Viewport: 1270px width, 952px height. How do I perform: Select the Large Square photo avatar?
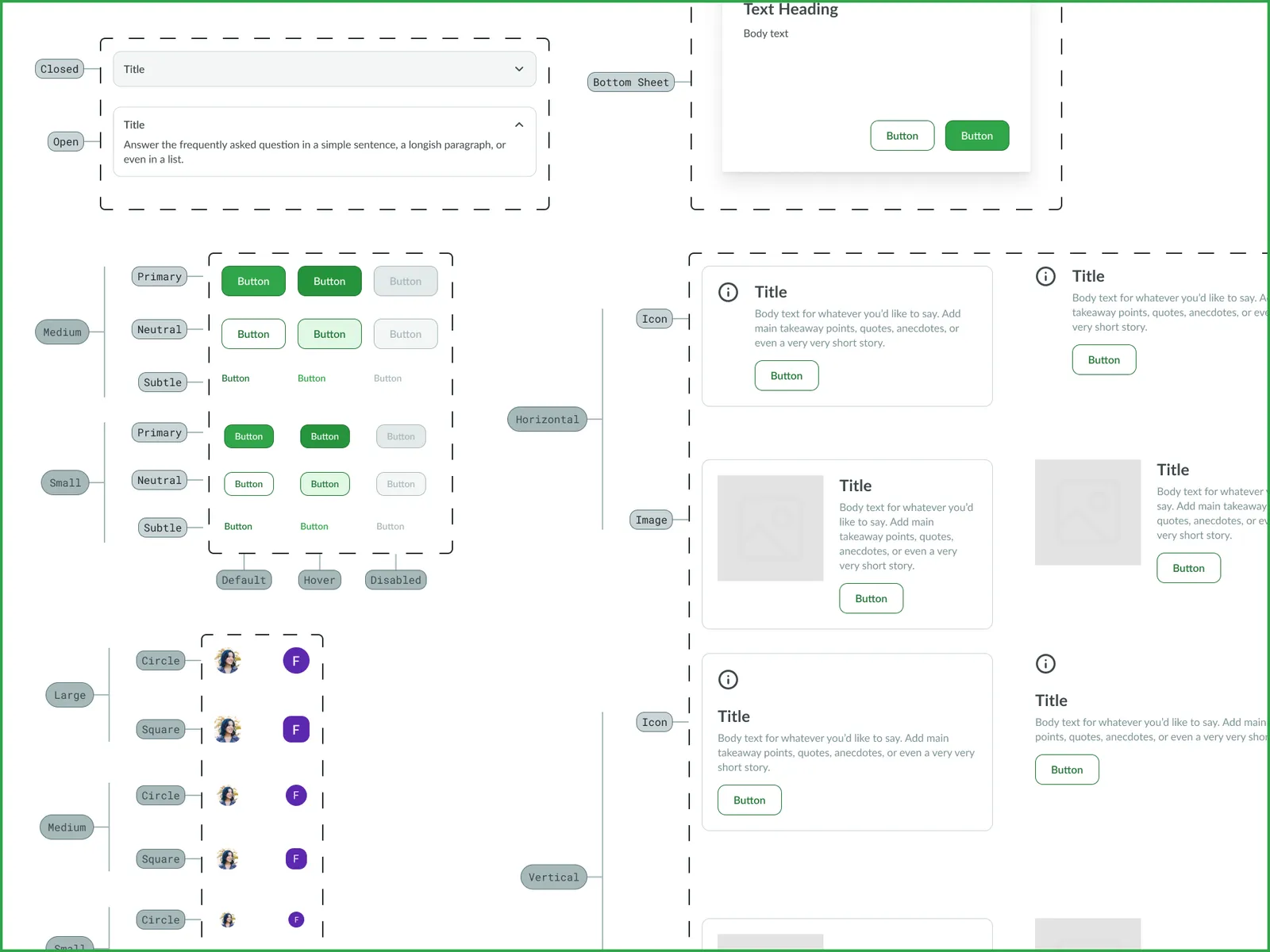click(x=228, y=730)
